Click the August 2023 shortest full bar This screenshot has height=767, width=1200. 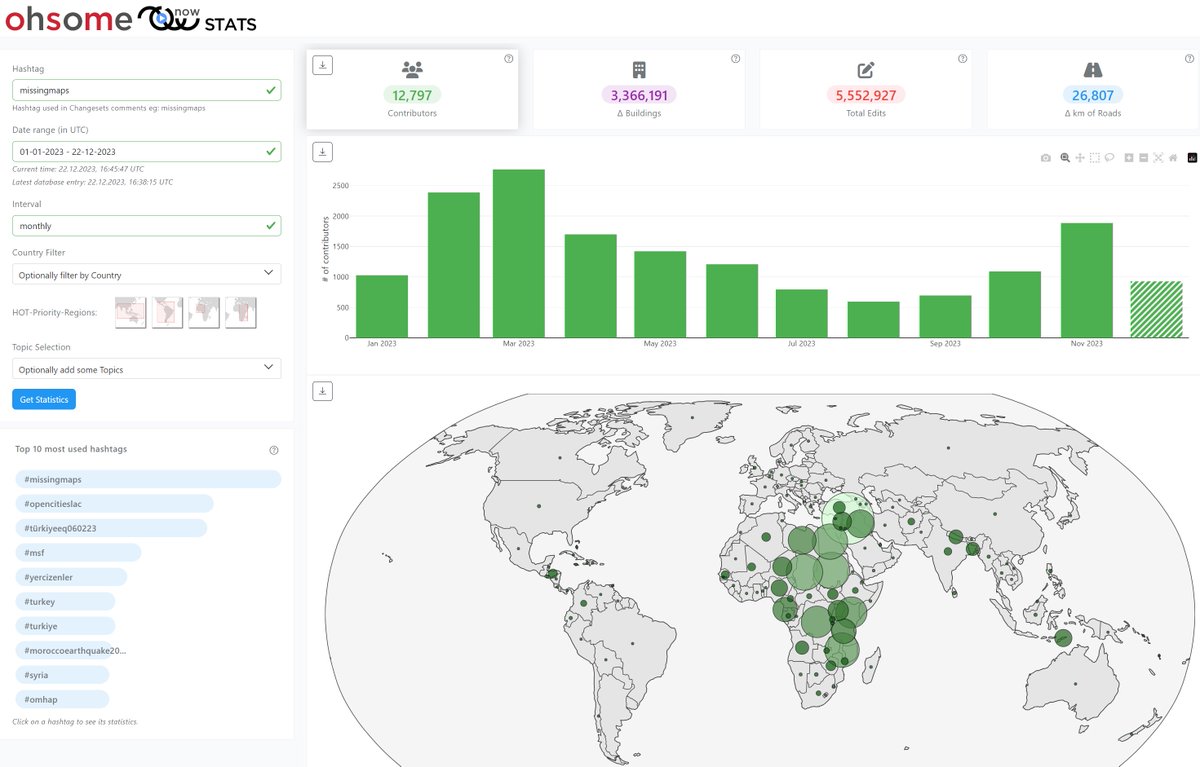(x=874, y=319)
